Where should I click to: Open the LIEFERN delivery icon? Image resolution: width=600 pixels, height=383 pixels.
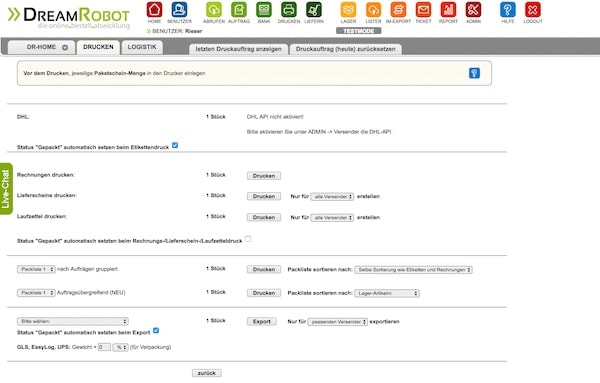[314, 10]
